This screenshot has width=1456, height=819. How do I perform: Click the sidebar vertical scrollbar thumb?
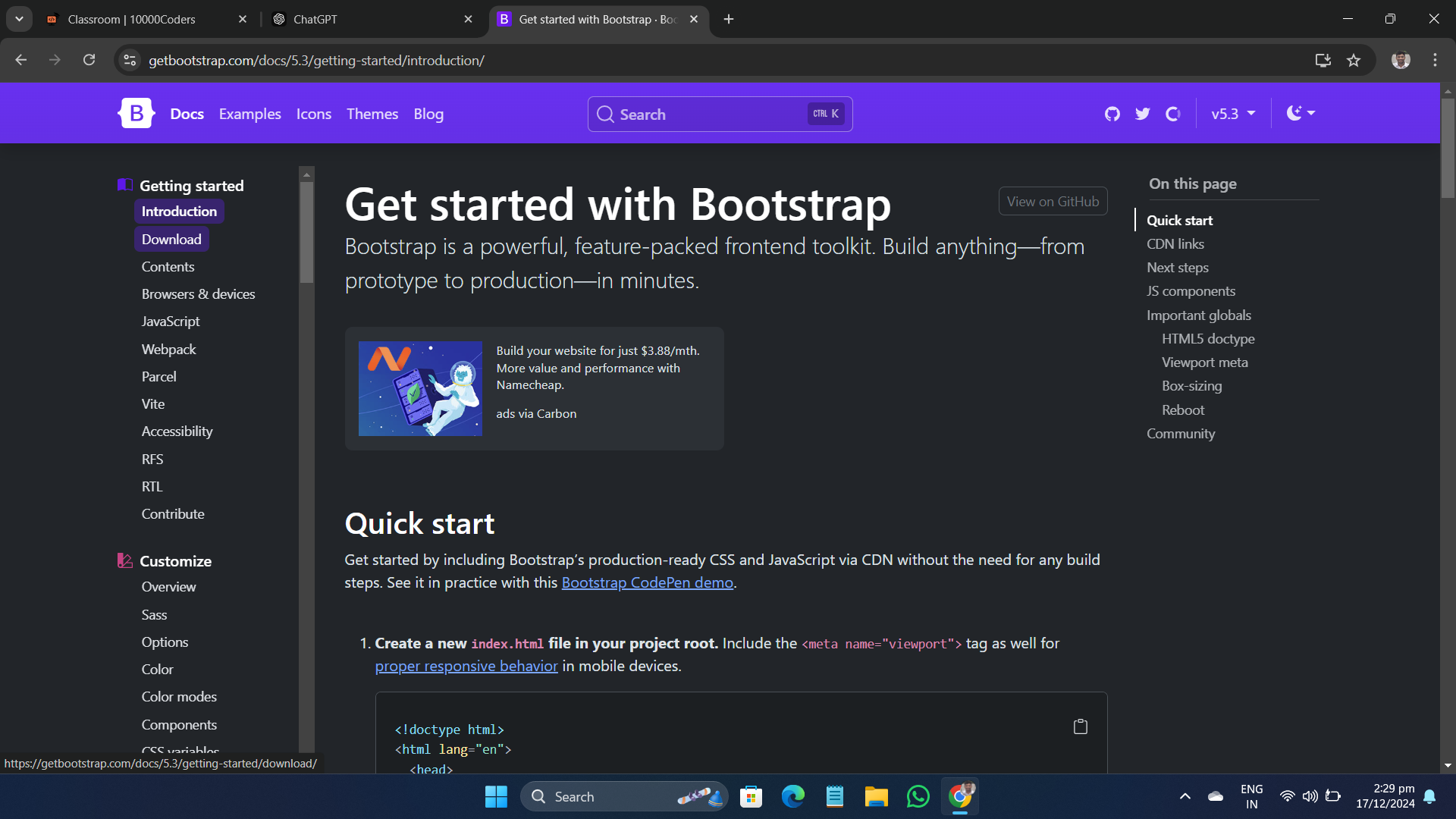[x=306, y=231]
